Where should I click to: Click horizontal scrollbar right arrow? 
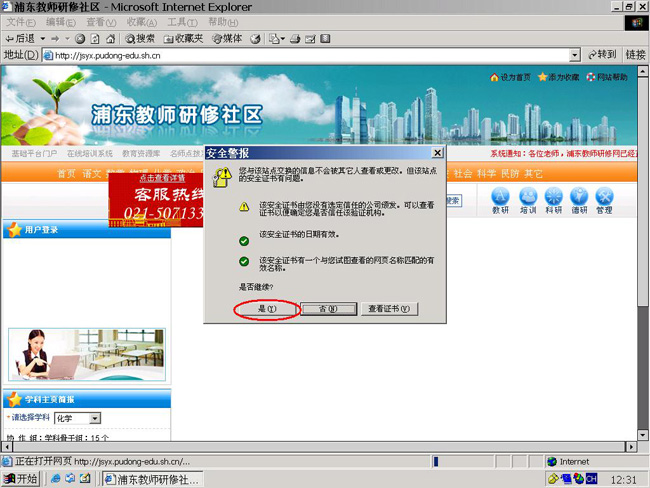pyautogui.click(x=631, y=447)
